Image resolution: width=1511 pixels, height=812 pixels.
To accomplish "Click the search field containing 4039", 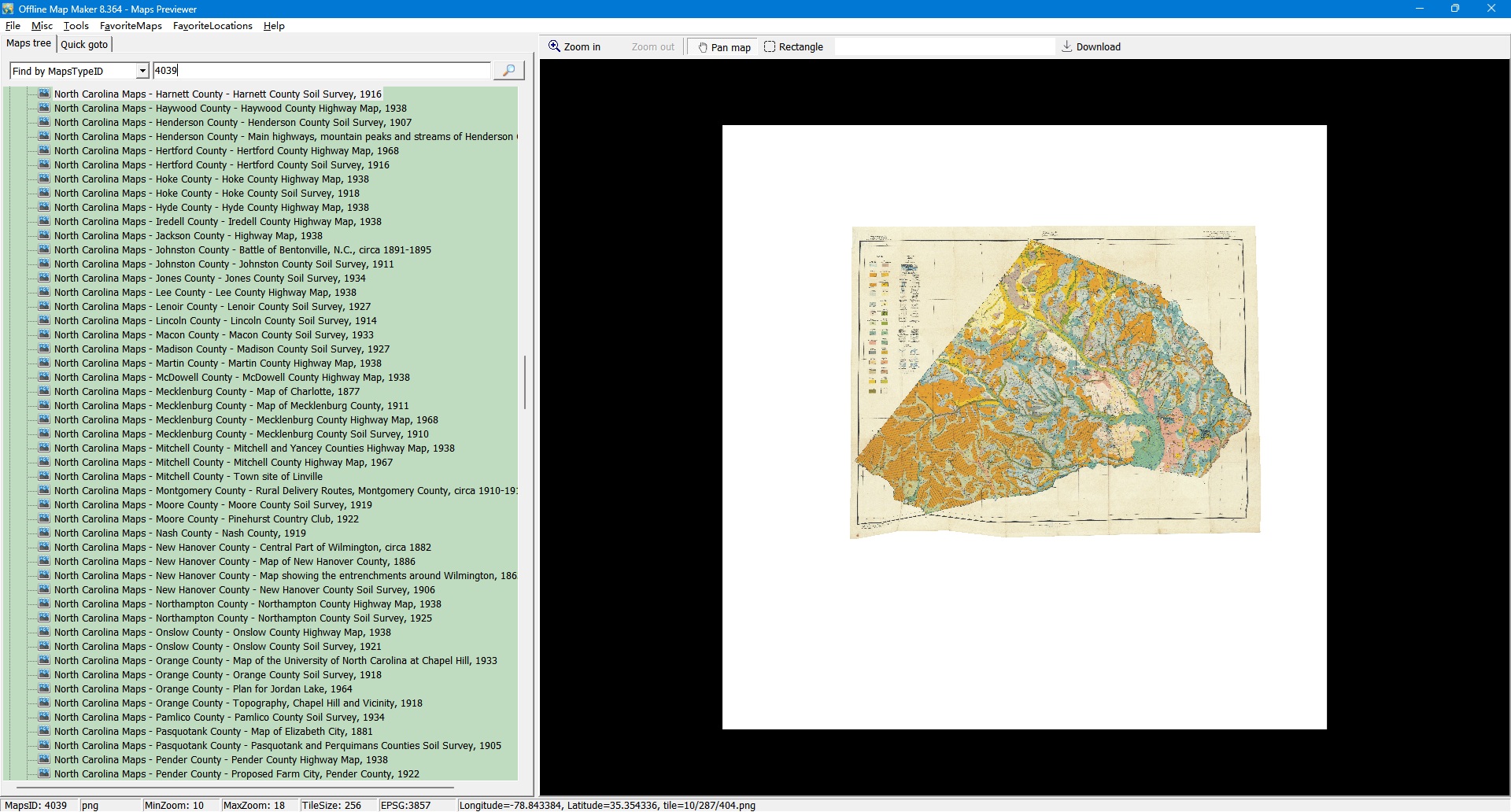I will [321, 71].
